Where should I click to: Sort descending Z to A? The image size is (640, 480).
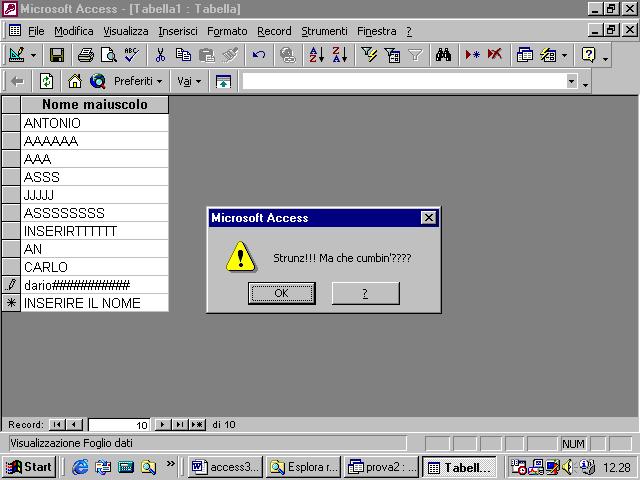point(340,55)
